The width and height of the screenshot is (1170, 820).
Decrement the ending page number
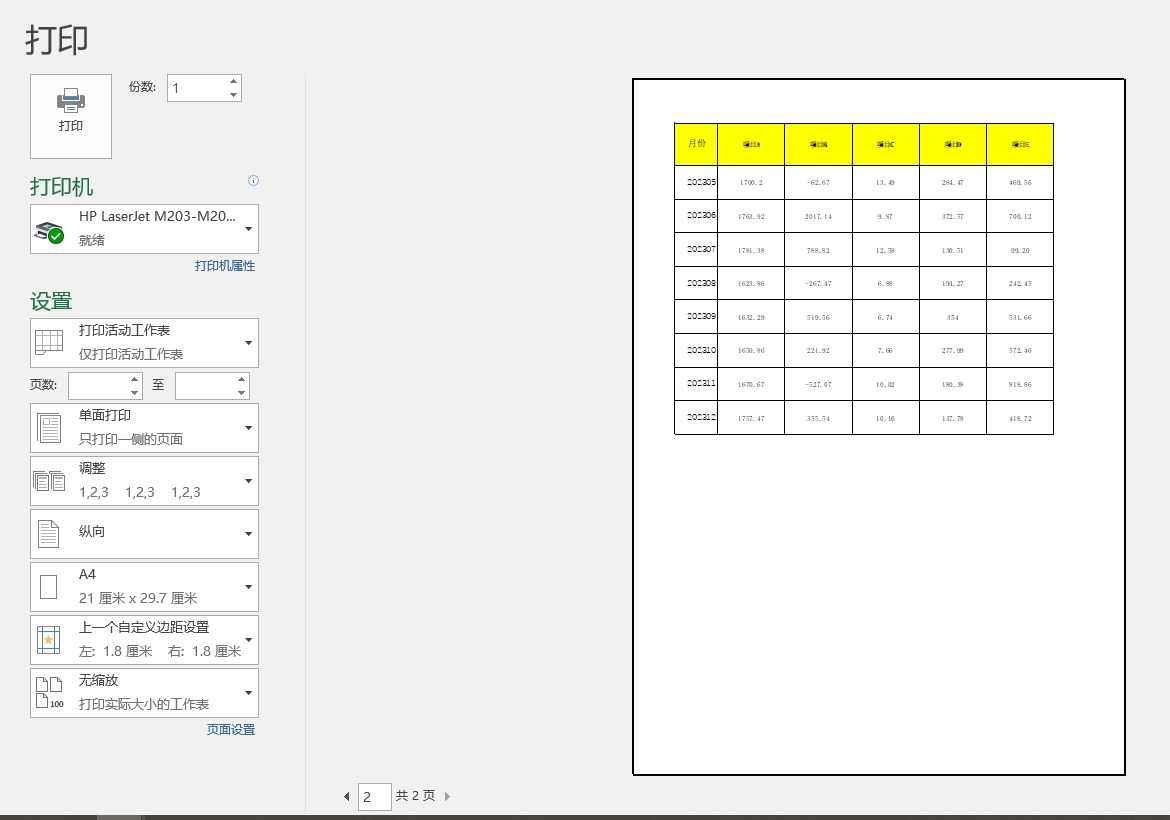241,393
